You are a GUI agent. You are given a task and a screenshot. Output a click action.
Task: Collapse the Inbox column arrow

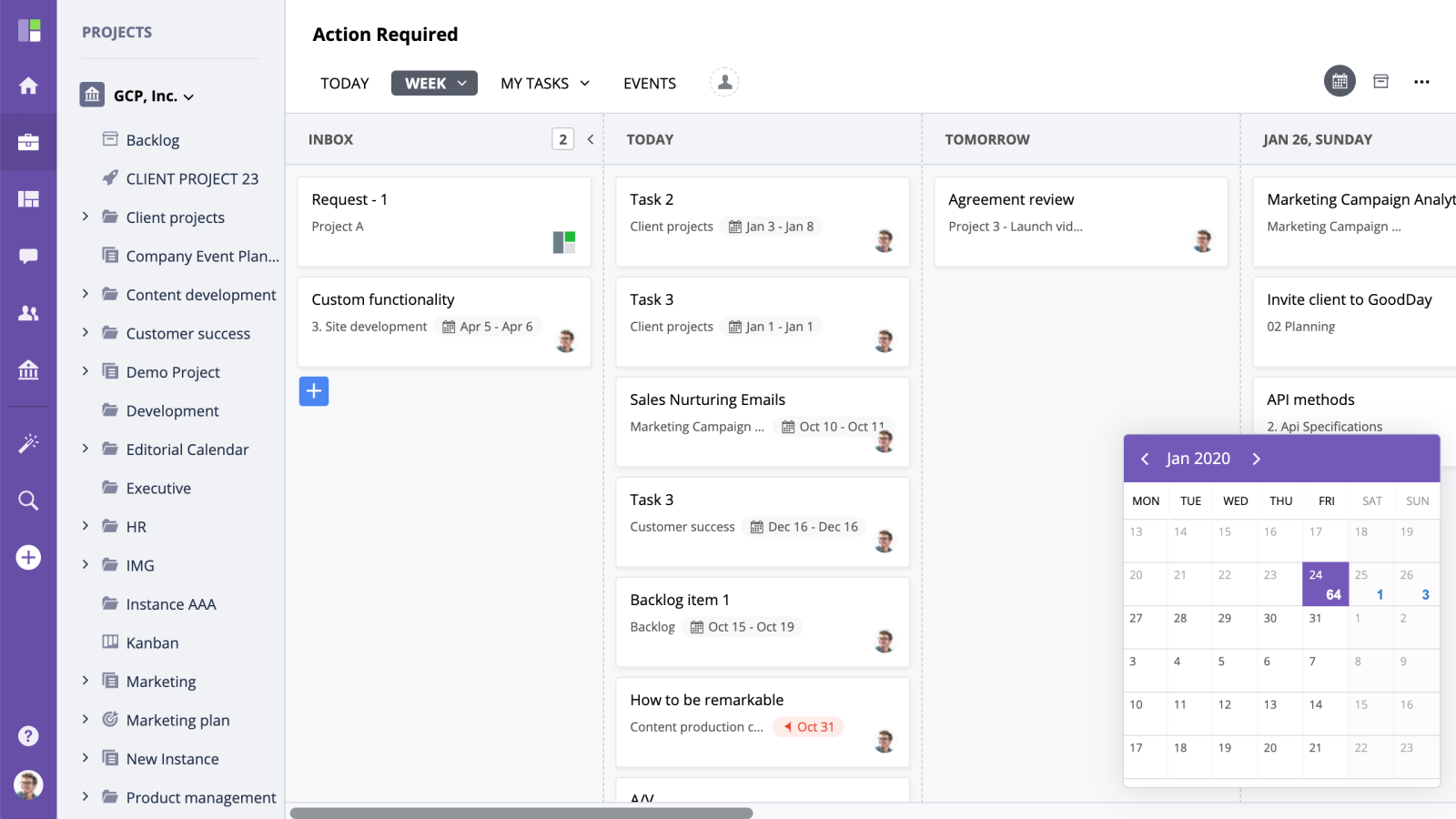click(591, 139)
